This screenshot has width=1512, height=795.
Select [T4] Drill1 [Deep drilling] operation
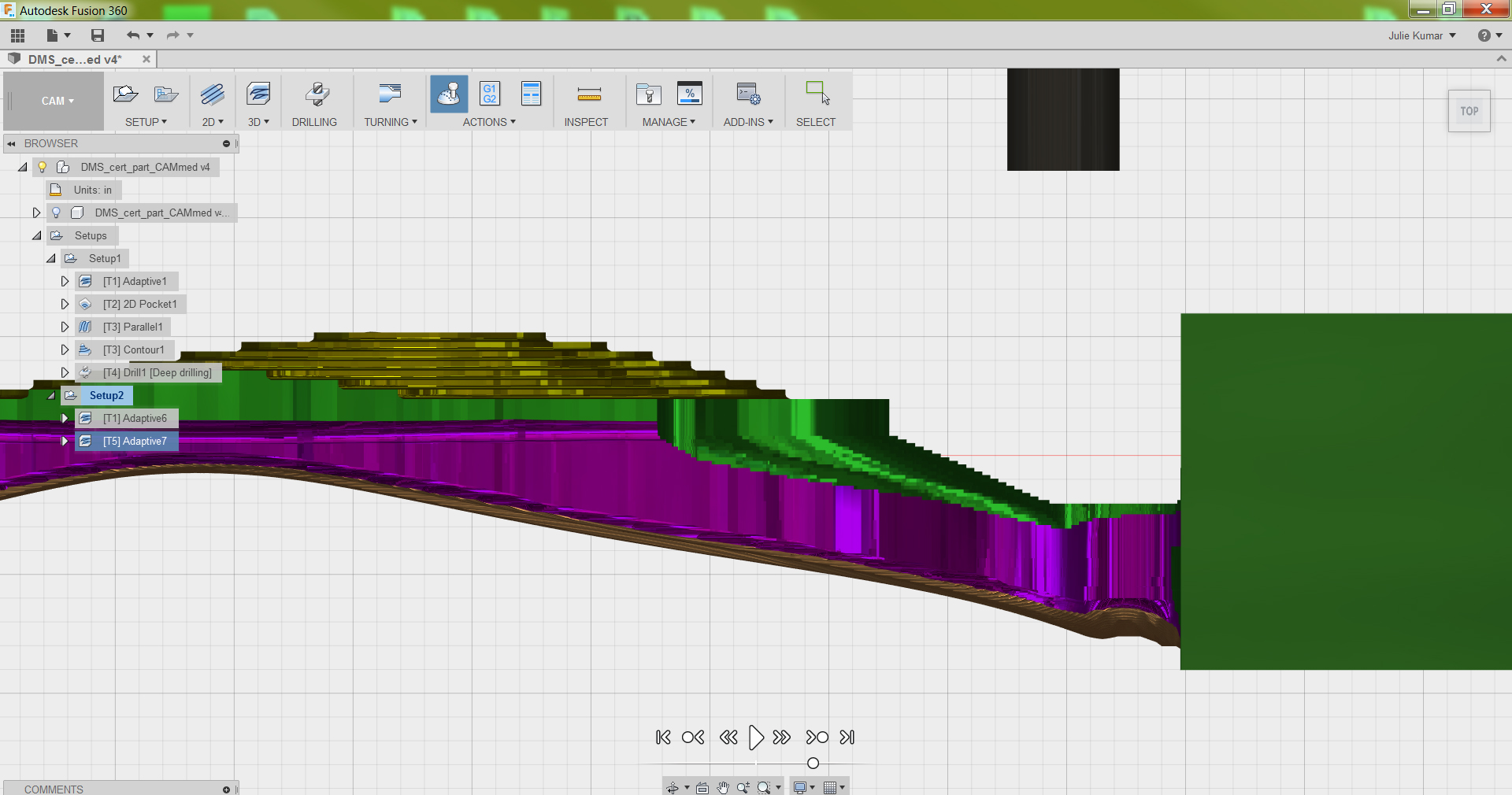coord(157,372)
